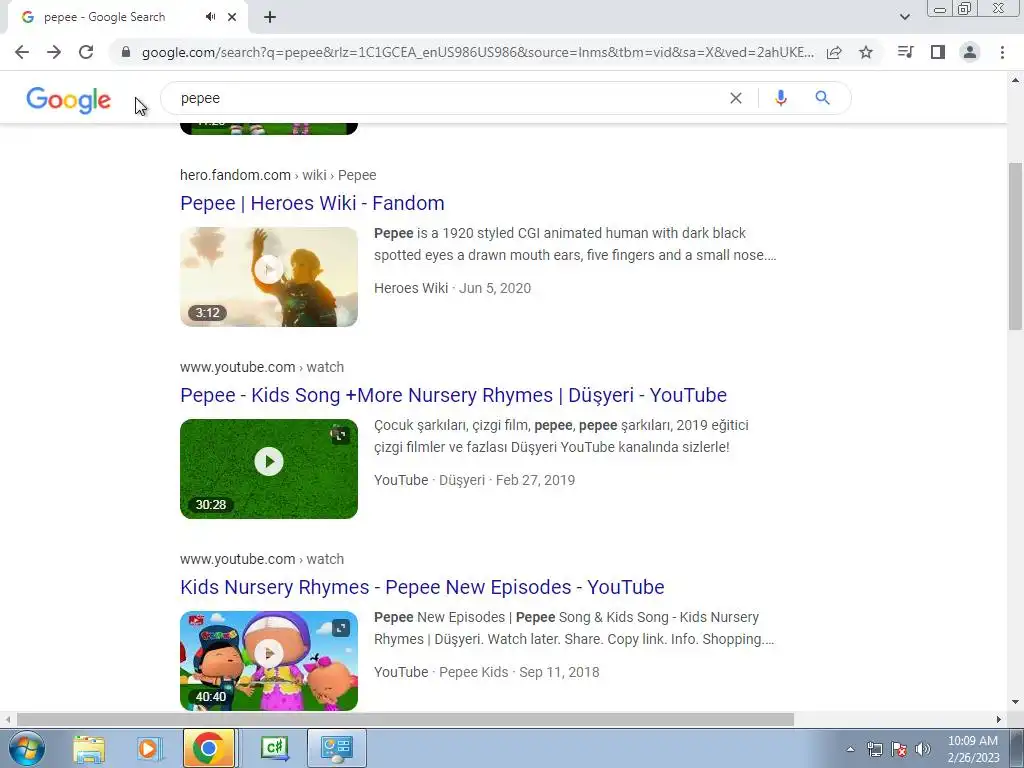
Task: Open the Action Center flag icon
Action: [x=899, y=749]
